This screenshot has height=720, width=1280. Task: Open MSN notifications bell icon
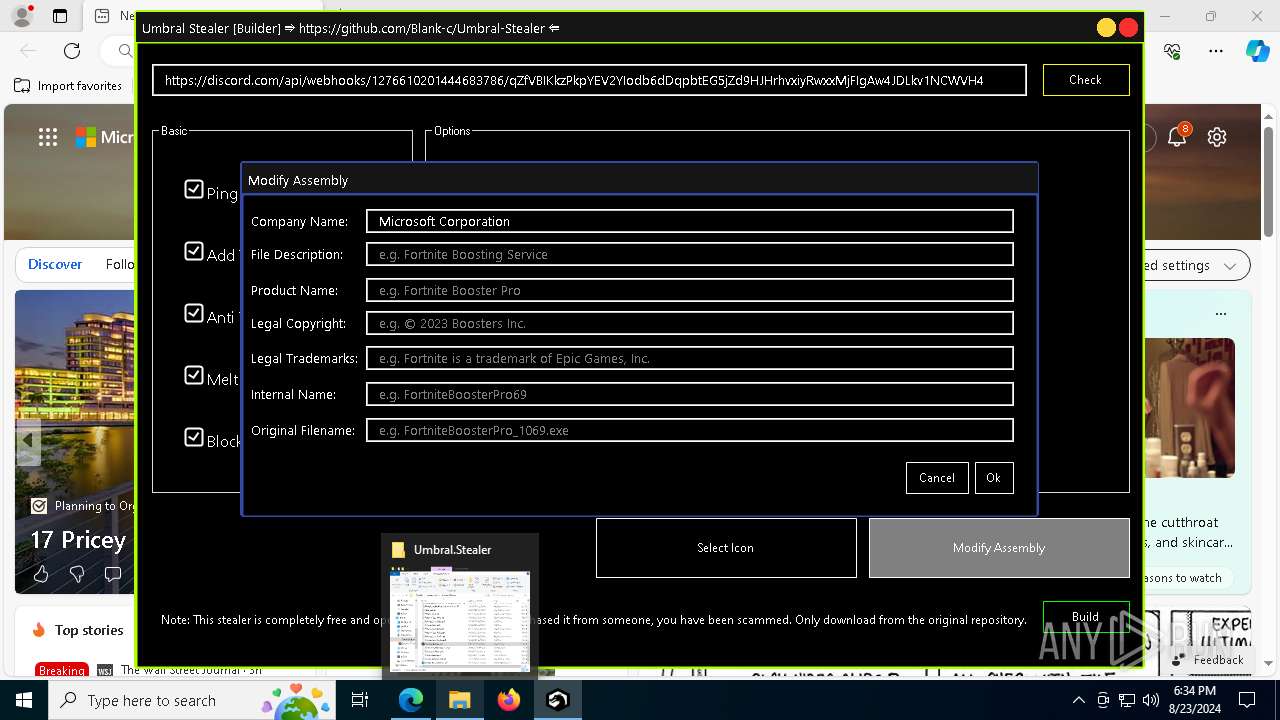(x=1177, y=137)
